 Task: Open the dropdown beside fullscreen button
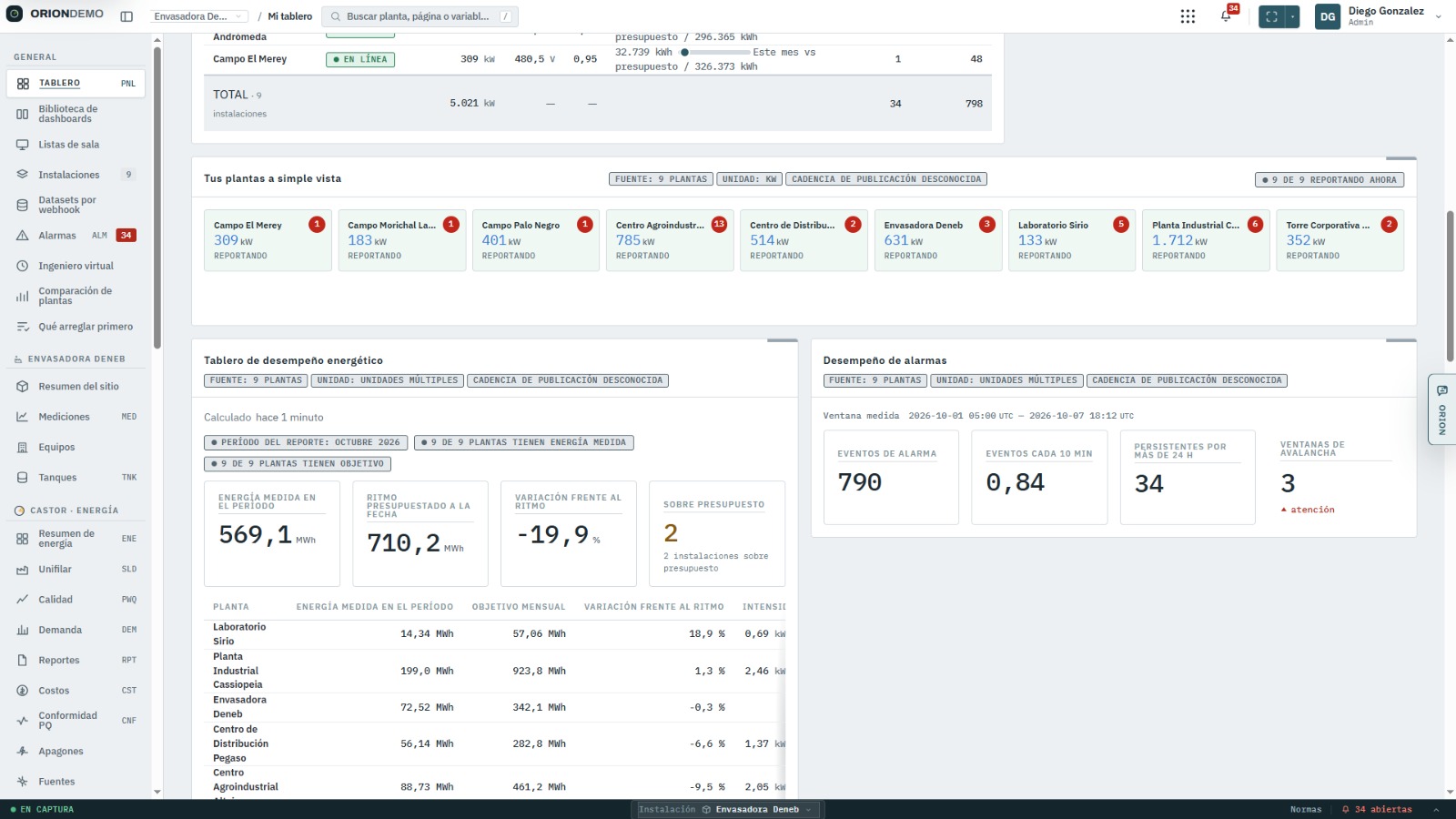tap(1292, 16)
